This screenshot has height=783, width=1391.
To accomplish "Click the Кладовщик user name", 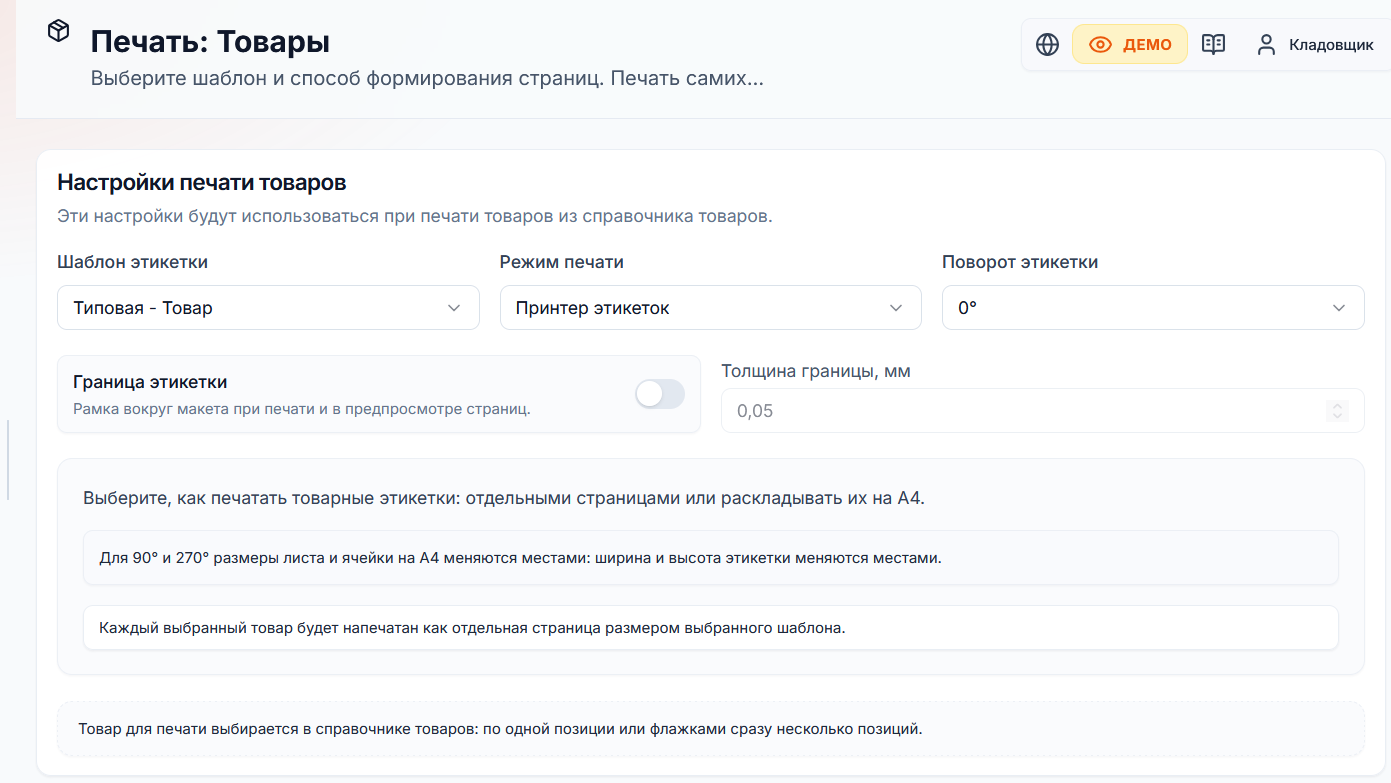I will click(1331, 45).
